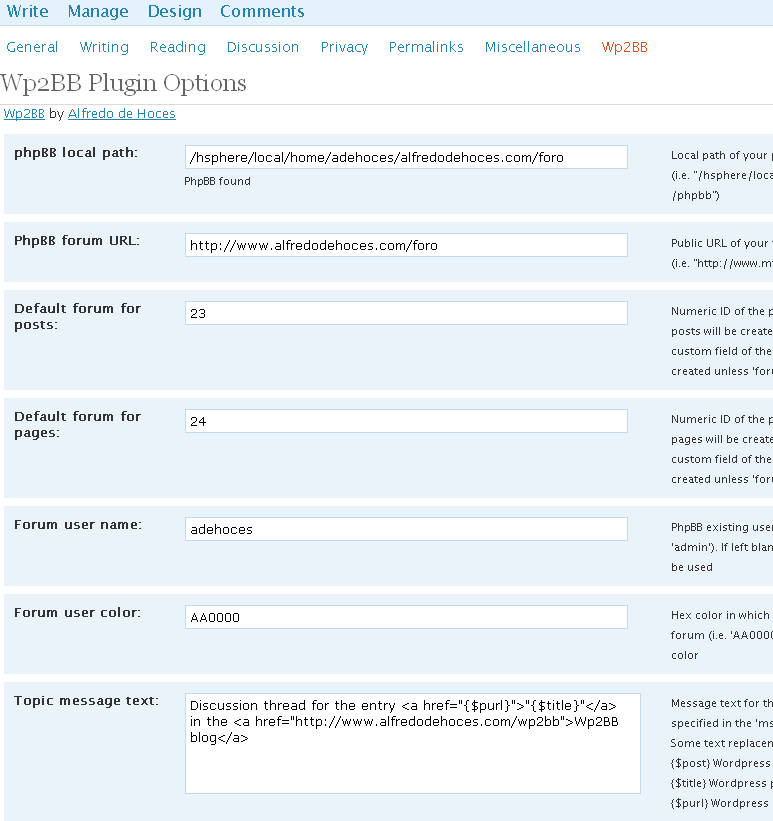Switch to Miscellaneous settings tab
Image resolution: width=773 pixels, height=821 pixels.
(x=533, y=47)
